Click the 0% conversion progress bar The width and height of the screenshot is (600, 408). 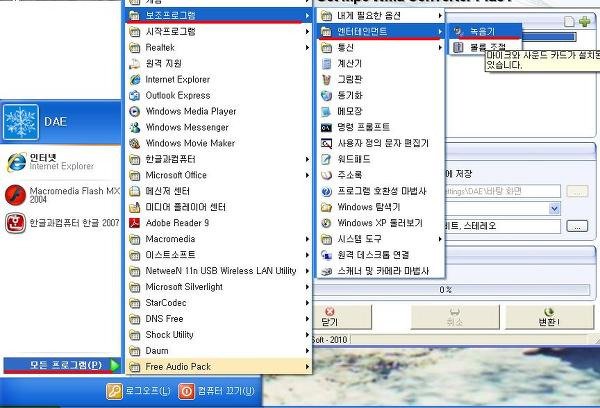[452, 290]
